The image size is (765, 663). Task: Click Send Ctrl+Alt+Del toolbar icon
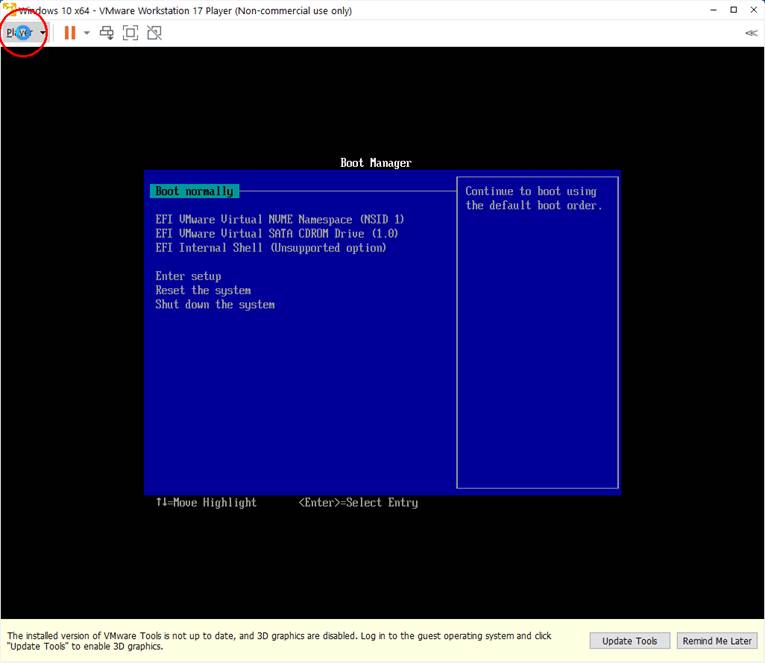tap(107, 33)
